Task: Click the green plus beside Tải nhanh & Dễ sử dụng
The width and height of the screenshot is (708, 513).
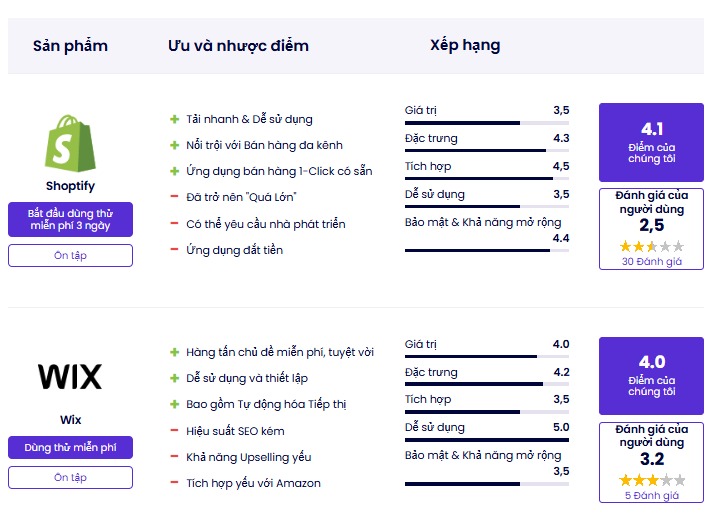Action: (174, 119)
